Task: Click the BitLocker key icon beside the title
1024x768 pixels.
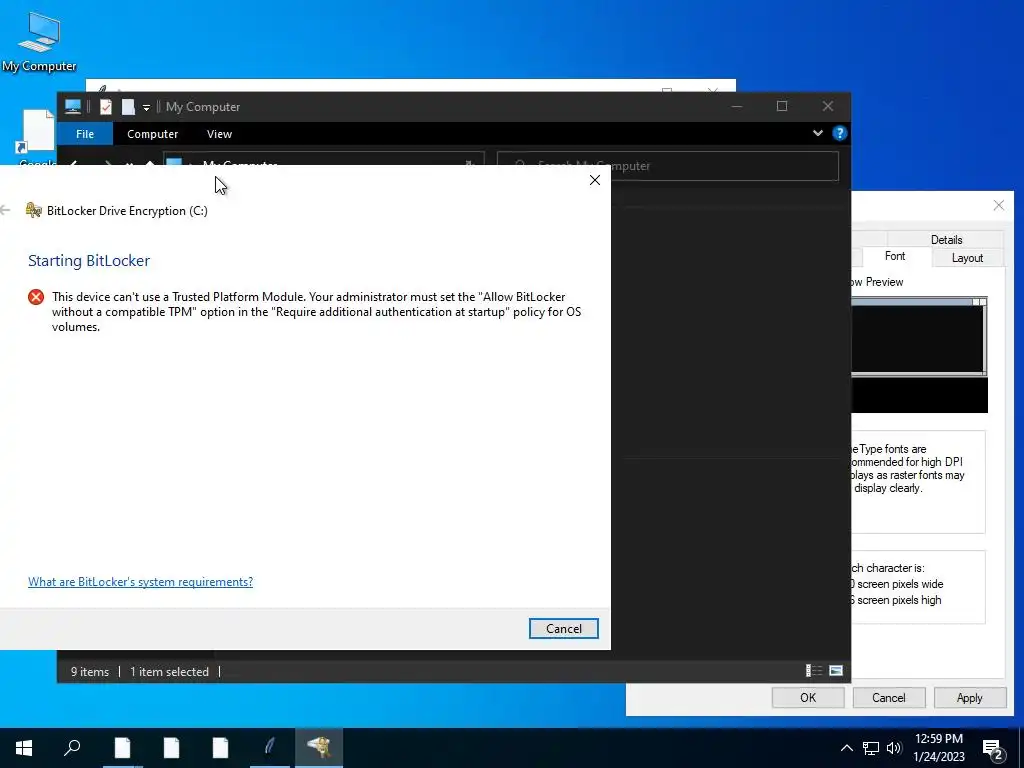Action: click(34, 210)
